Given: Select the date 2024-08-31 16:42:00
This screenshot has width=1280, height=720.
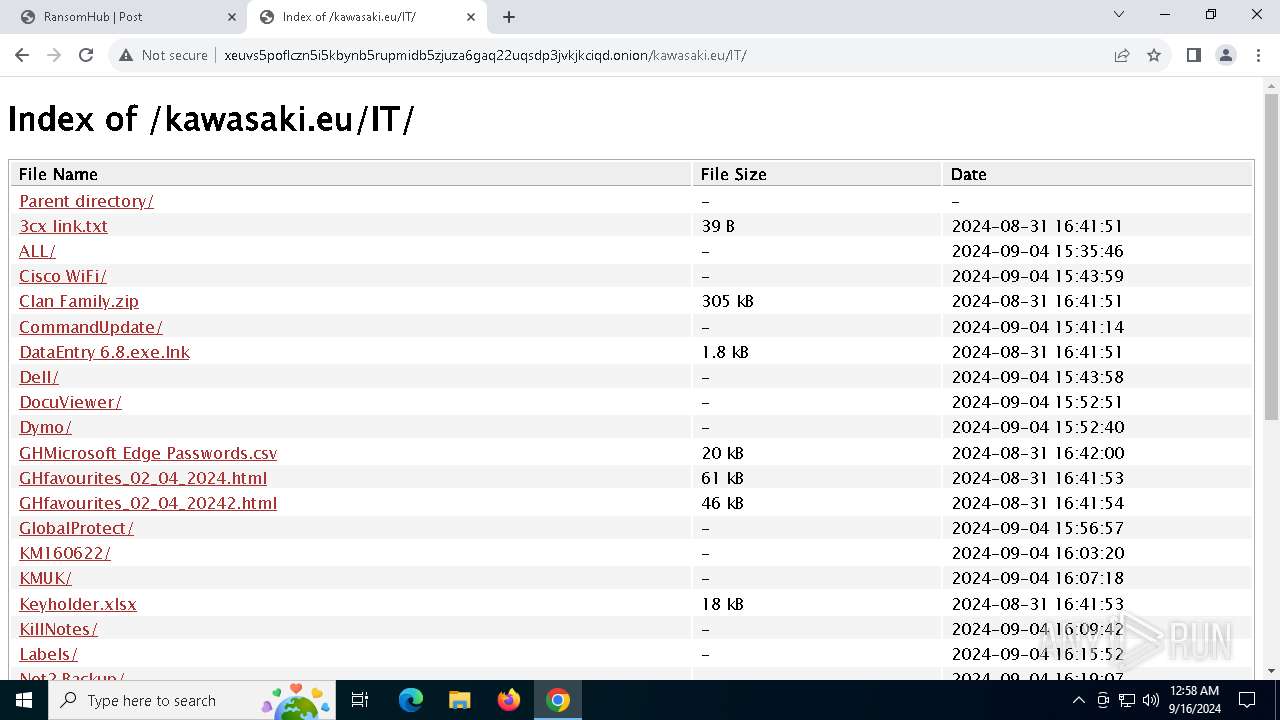Looking at the screenshot, I should pos(1037,453).
